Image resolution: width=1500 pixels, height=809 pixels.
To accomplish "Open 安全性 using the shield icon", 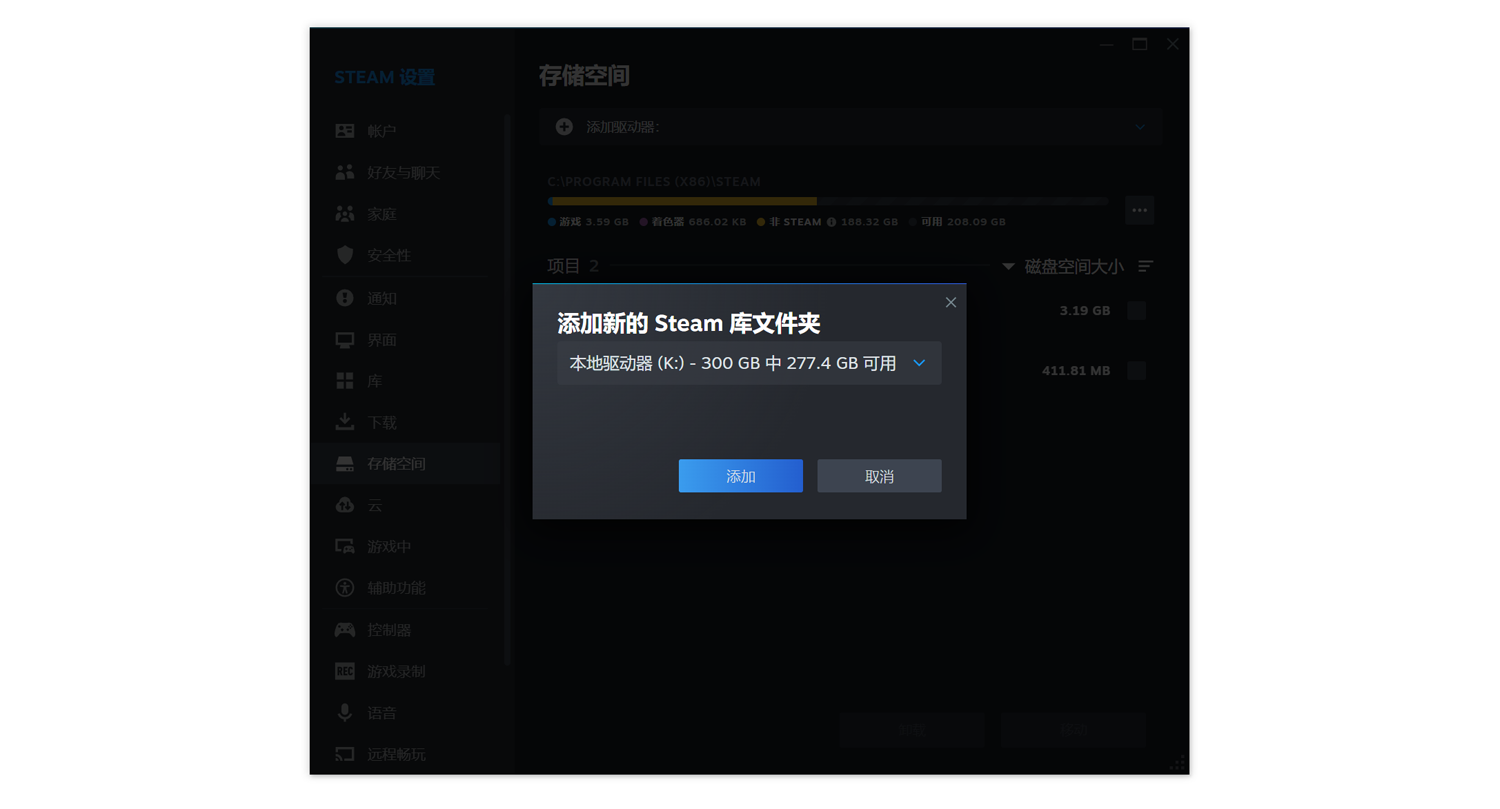I will 345,255.
